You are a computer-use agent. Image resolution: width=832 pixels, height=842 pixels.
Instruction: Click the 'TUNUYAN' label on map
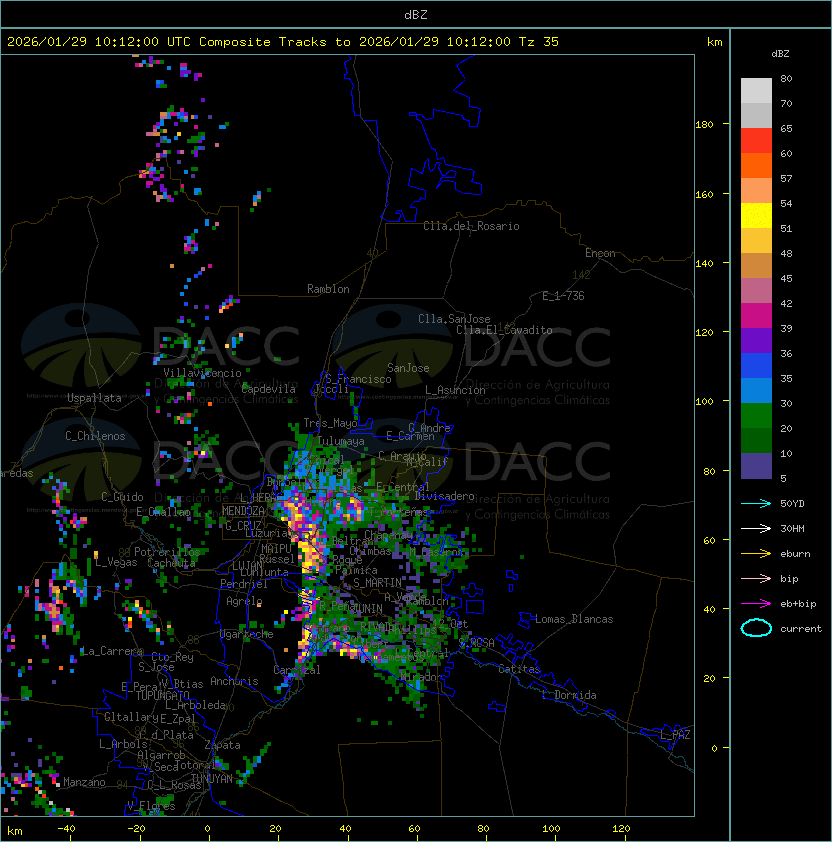(212, 779)
